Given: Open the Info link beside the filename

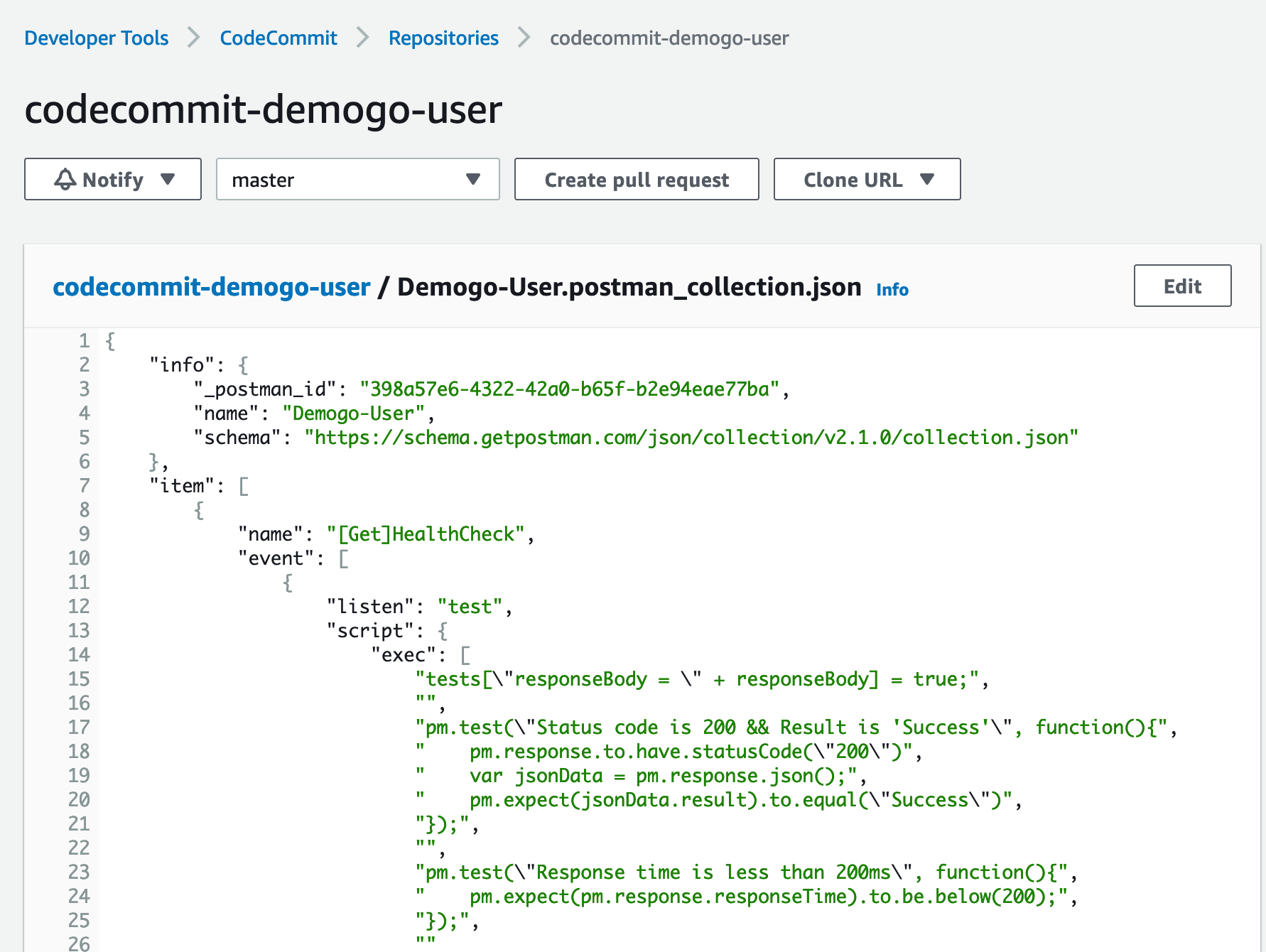Looking at the screenshot, I should (892, 289).
